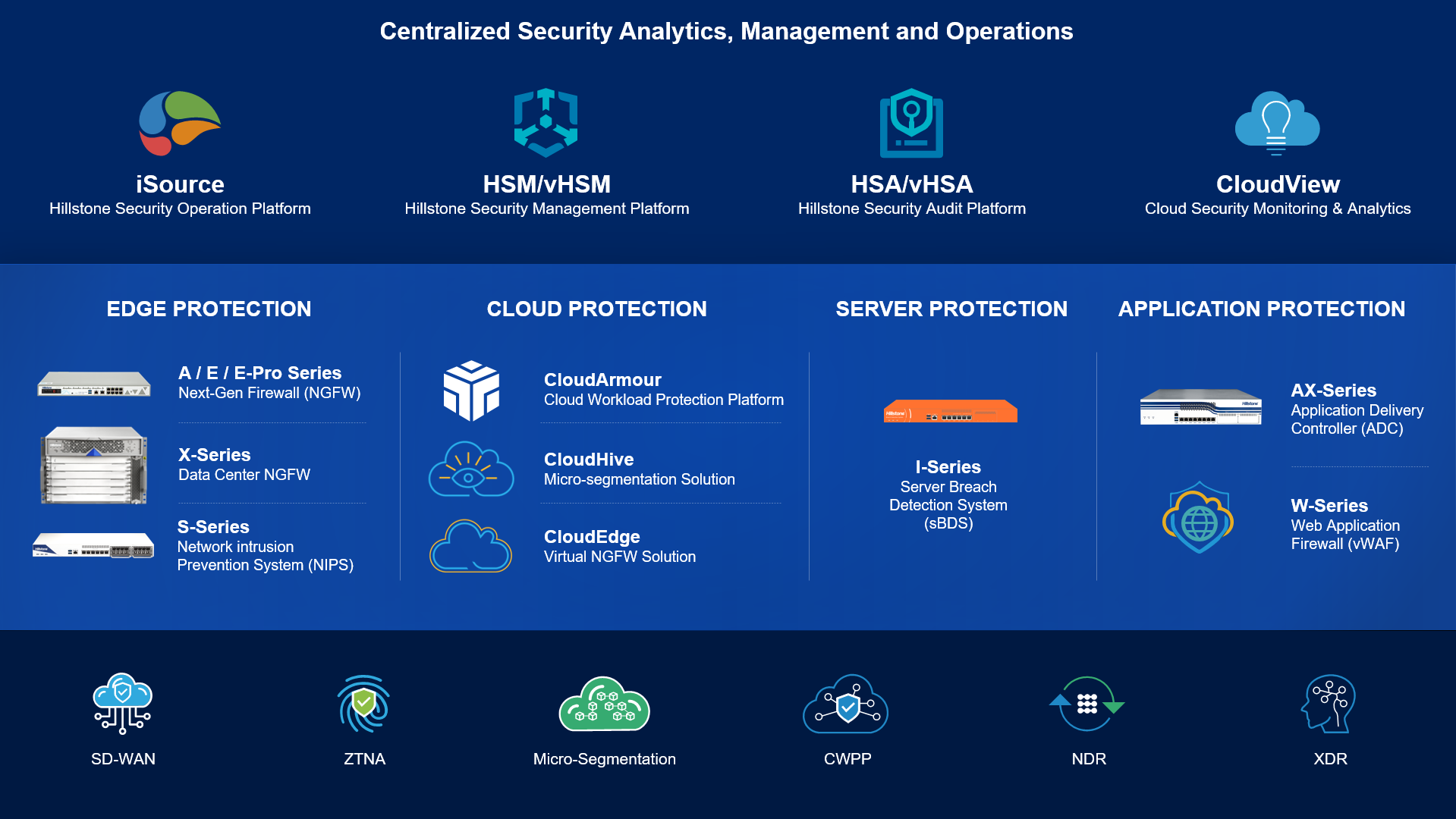Screen dimensions: 1456x819
Task: Click the A / E / E-Pro Series heading
Action: click(259, 373)
